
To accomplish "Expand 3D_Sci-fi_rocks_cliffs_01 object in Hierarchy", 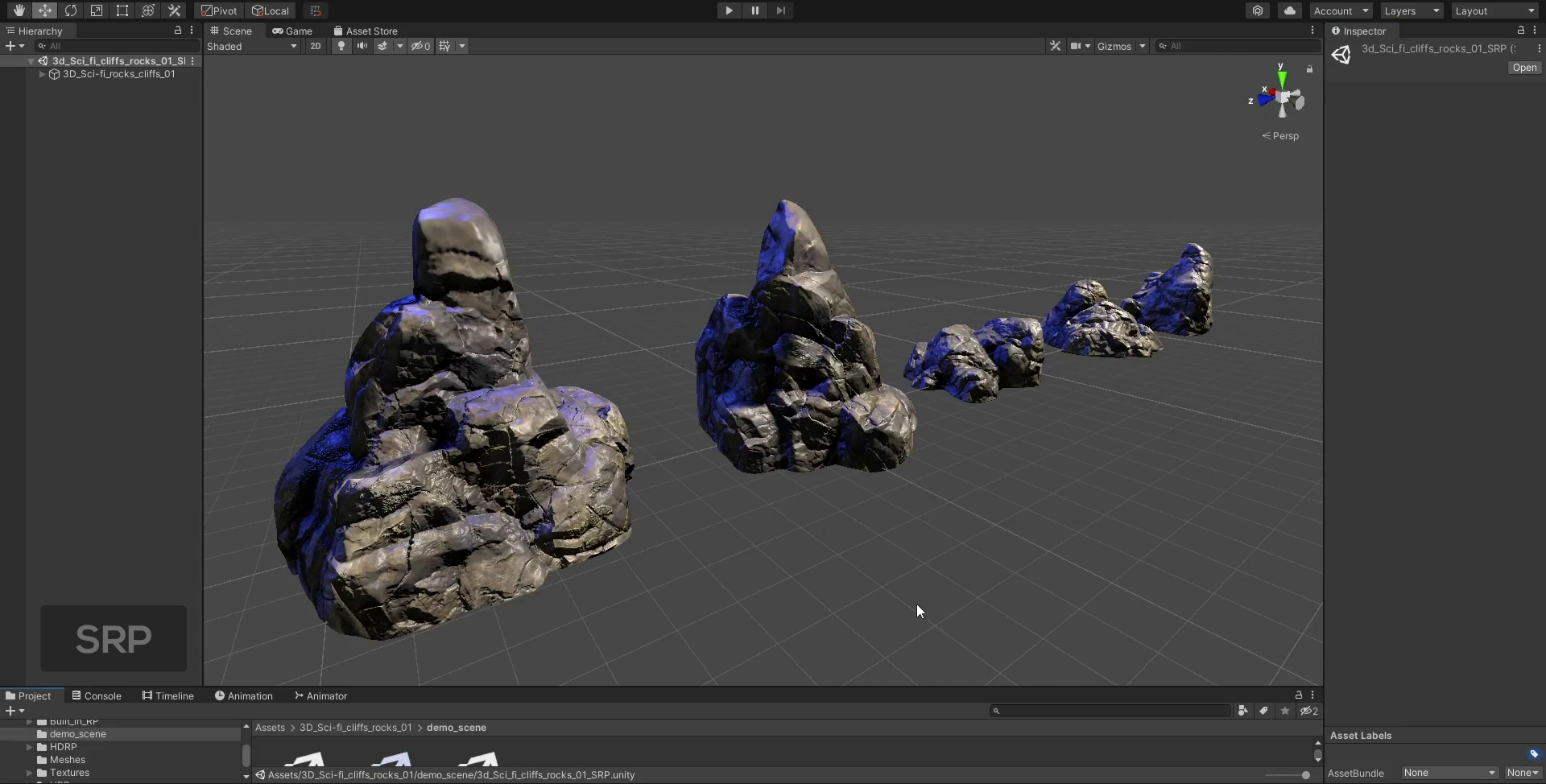I will coord(42,73).
